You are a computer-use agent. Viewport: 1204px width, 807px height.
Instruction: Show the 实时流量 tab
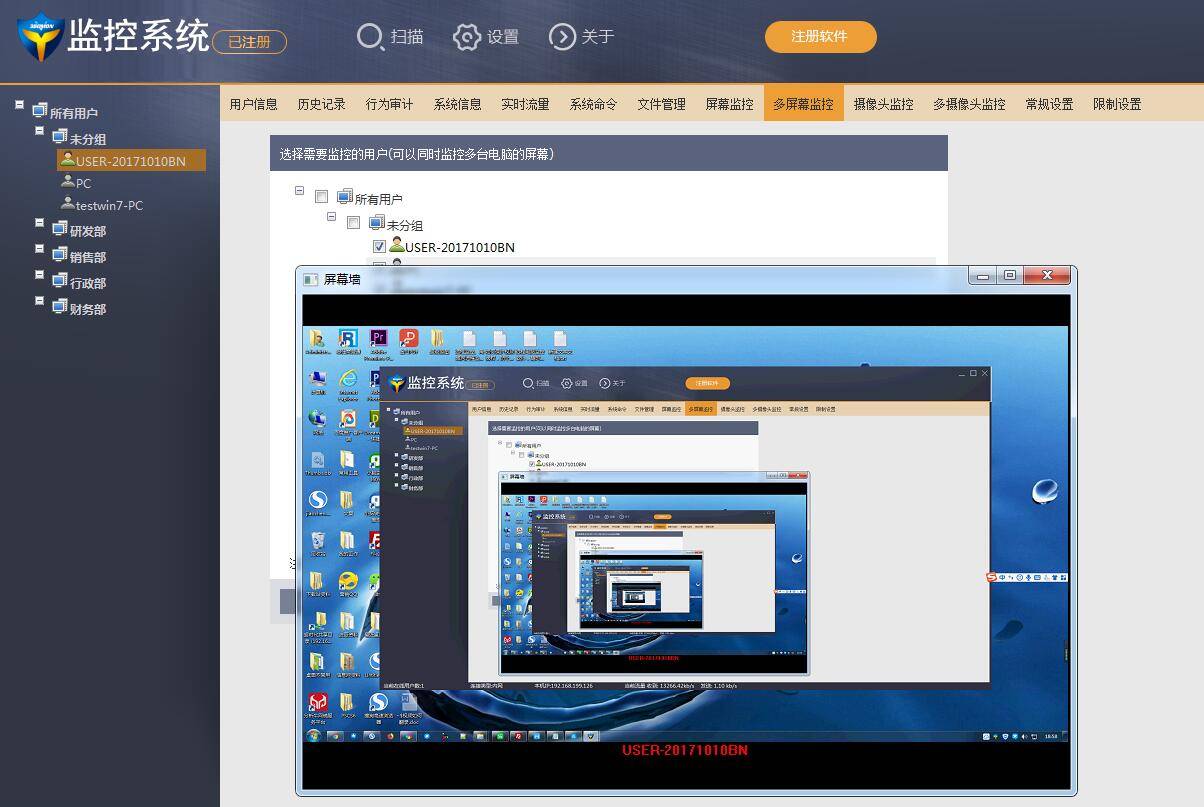(x=526, y=104)
